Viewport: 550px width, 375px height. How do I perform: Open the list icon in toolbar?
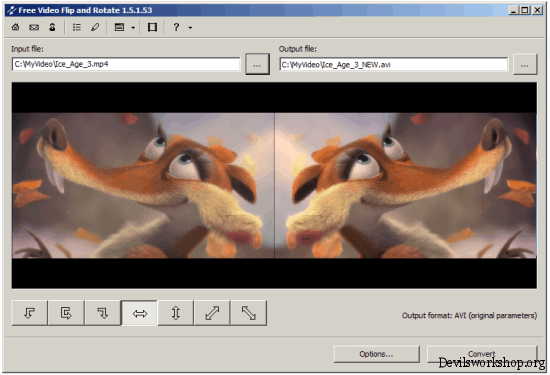[76, 27]
